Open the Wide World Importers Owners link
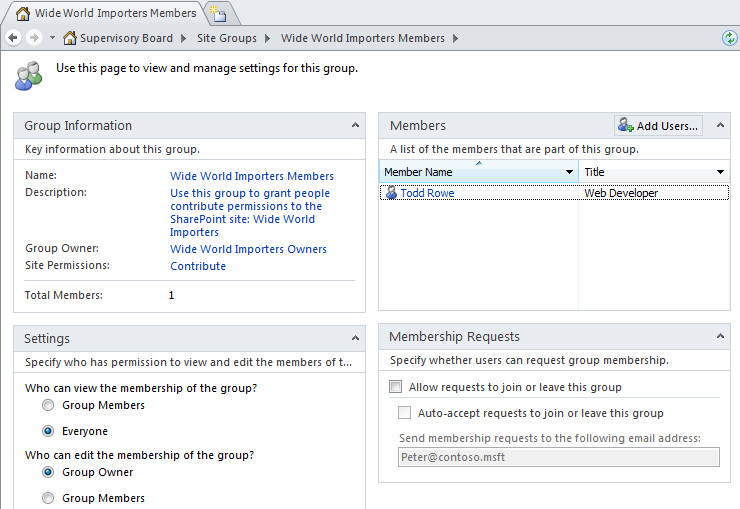Image resolution: width=740 pixels, height=509 pixels. 248,249
